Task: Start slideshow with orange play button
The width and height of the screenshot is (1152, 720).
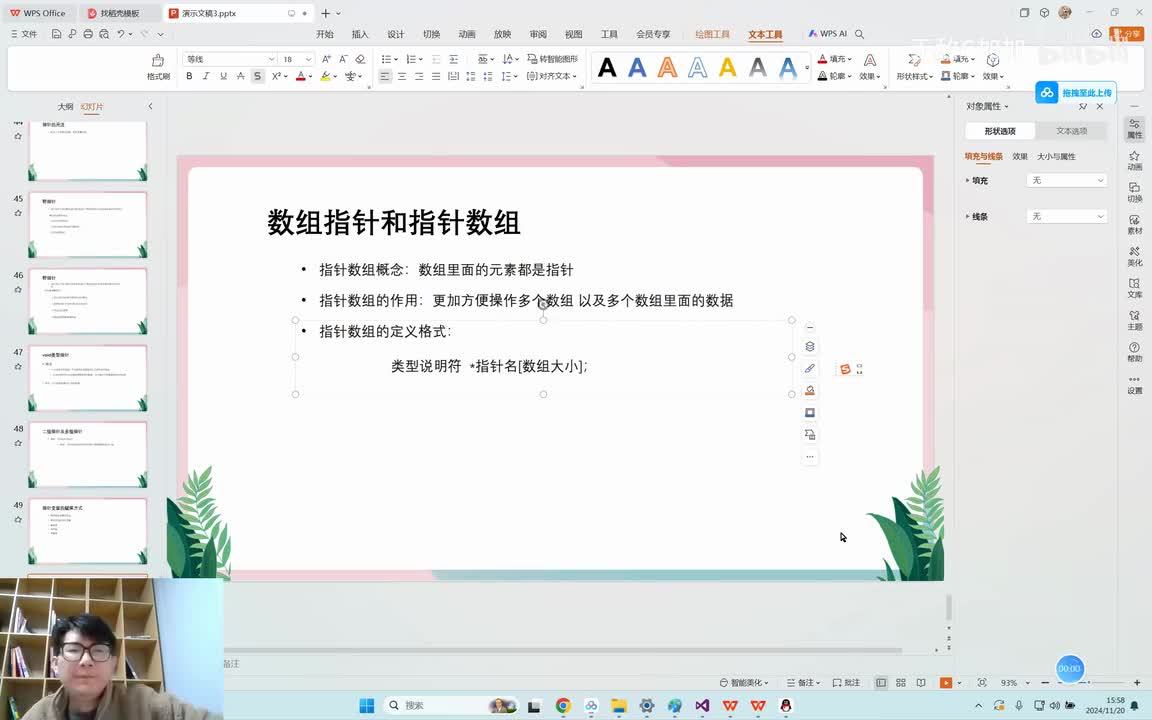Action: pyautogui.click(x=946, y=683)
